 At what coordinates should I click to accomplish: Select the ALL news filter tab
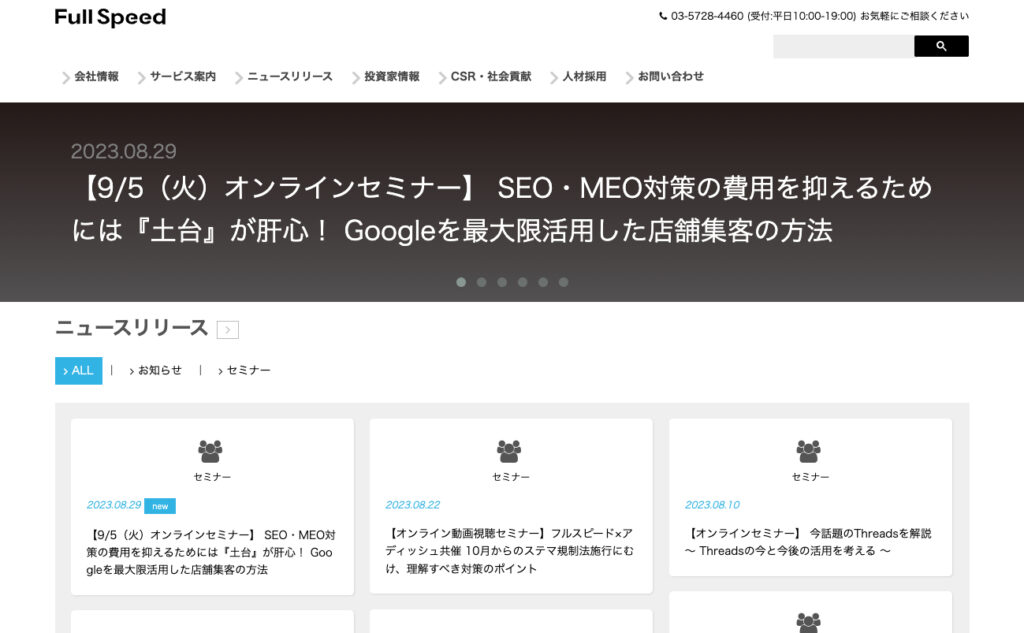78,371
